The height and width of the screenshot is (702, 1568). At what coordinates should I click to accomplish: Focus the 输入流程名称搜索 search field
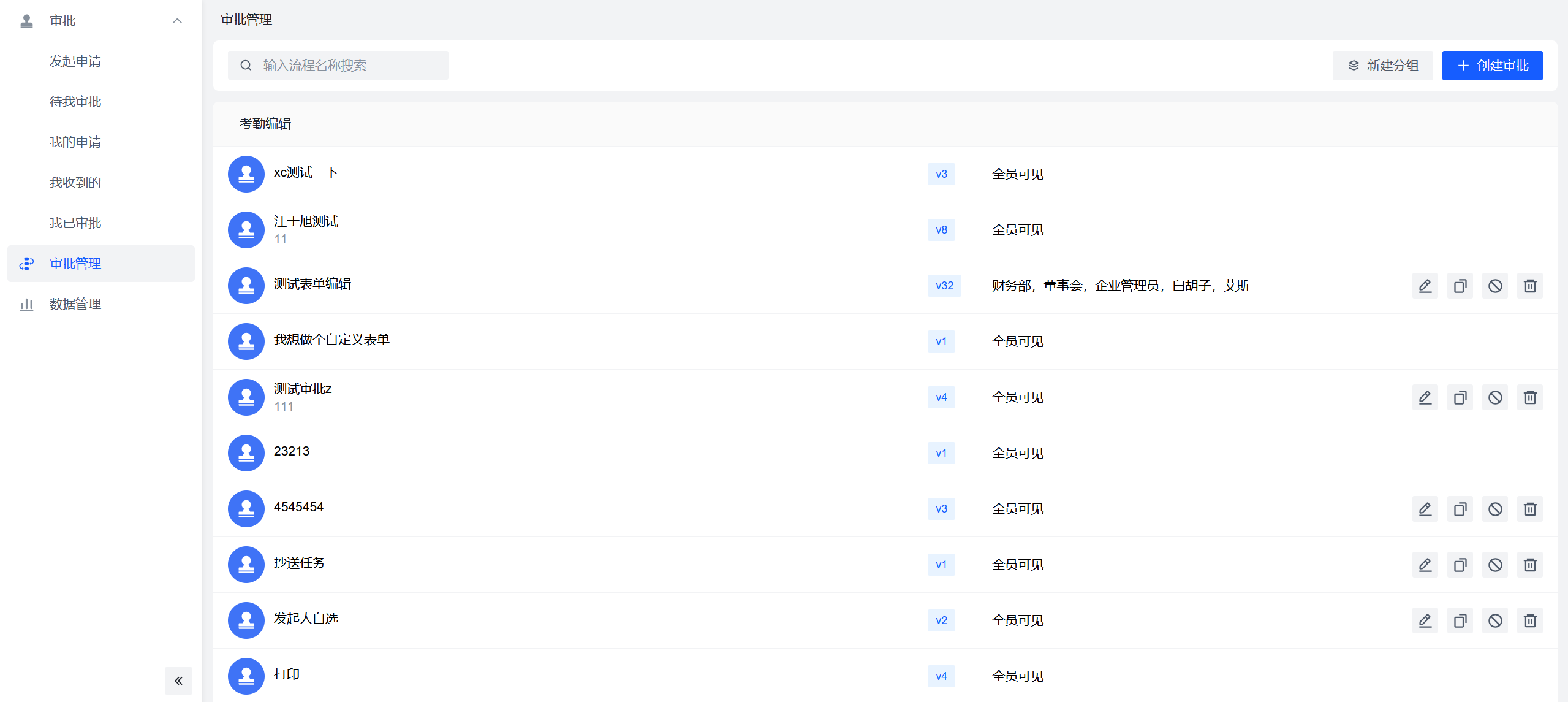338,66
